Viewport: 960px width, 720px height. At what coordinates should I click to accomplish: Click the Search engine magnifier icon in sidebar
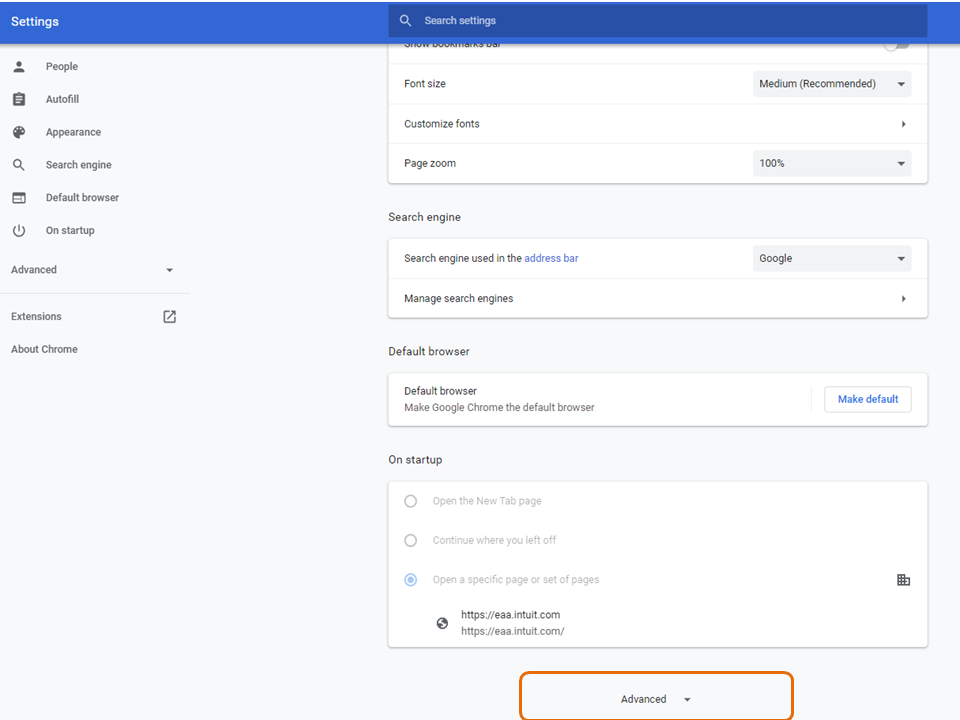[19, 165]
